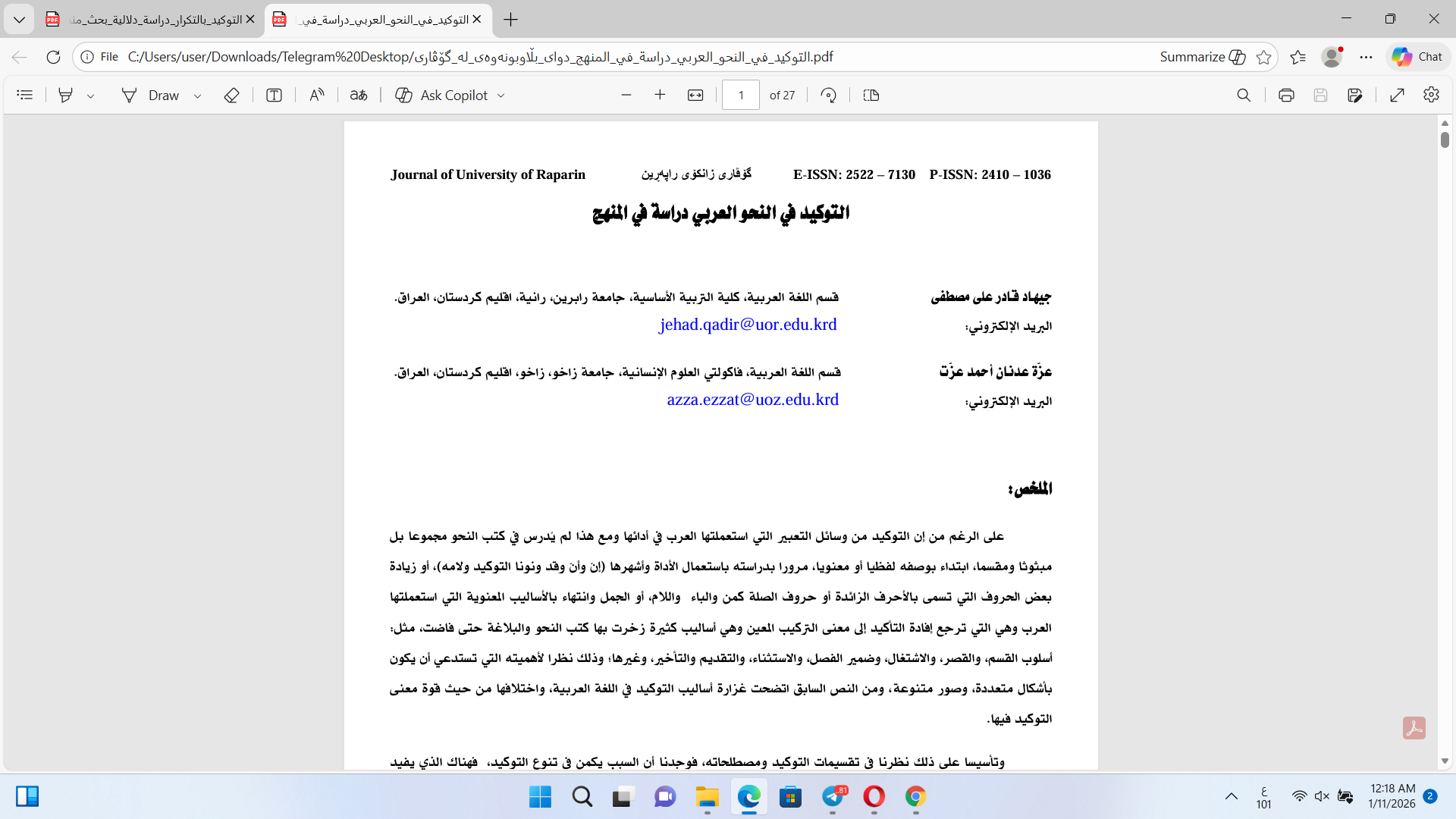1456x819 pixels.
Task: Click the vertical scrollbar thumb
Action: pyautogui.click(x=1445, y=140)
